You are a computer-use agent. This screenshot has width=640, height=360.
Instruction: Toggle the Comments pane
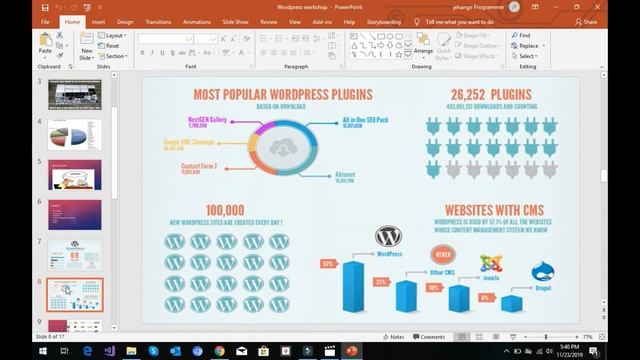(x=429, y=337)
